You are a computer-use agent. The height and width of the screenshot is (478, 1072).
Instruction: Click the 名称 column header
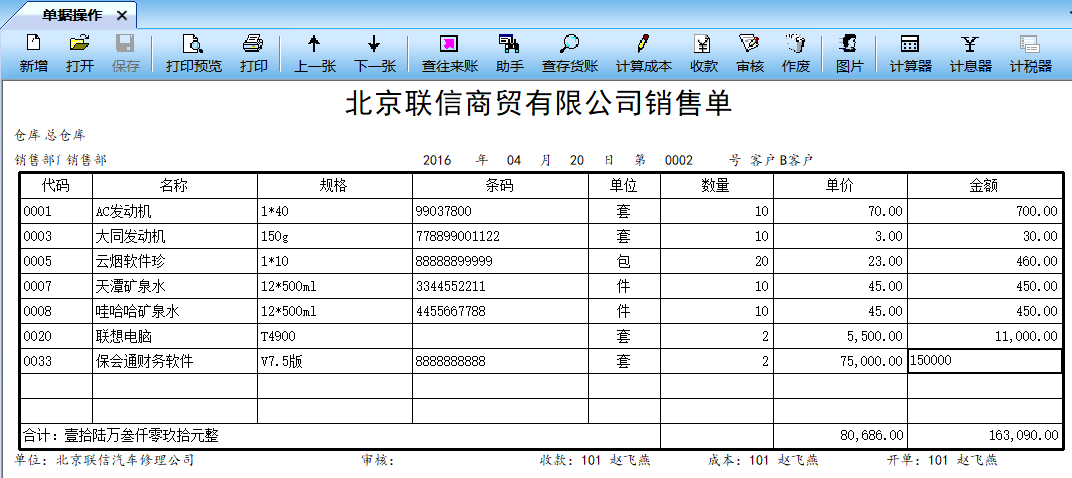point(175,185)
